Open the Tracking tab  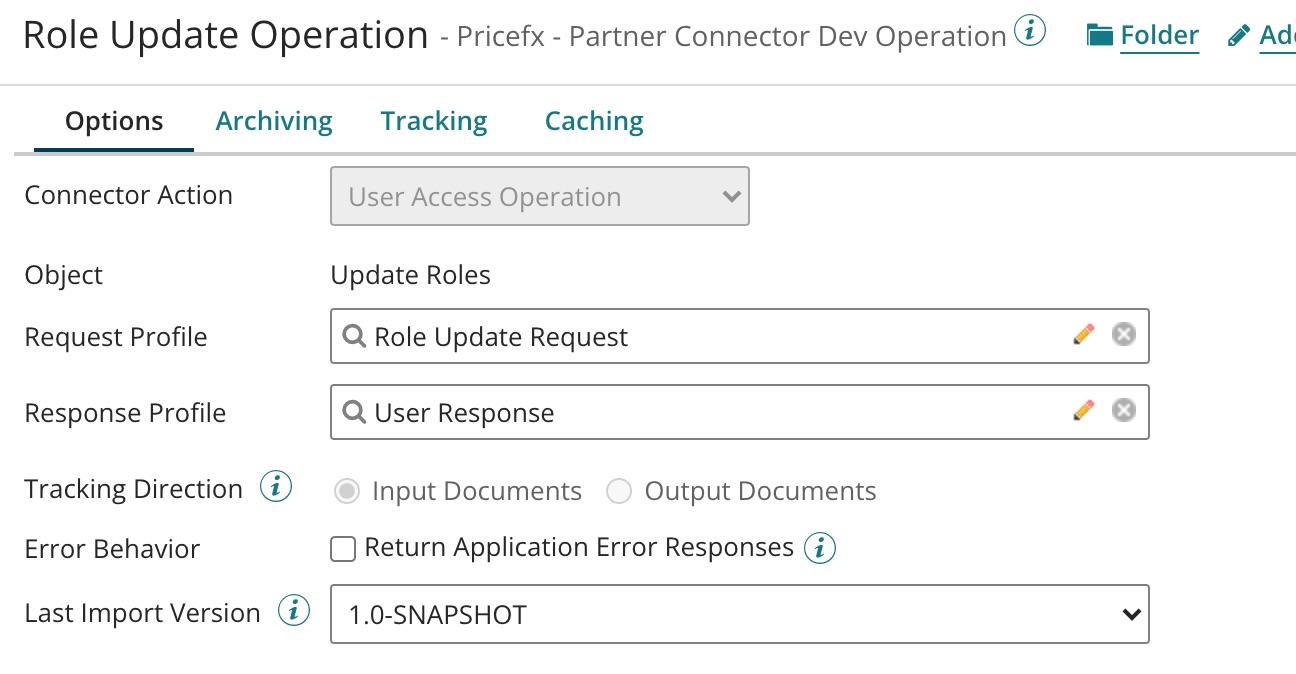tap(434, 121)
